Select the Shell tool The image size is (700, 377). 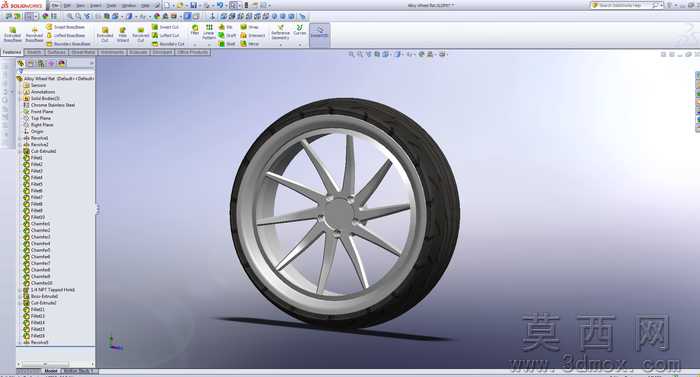[227, 44]
